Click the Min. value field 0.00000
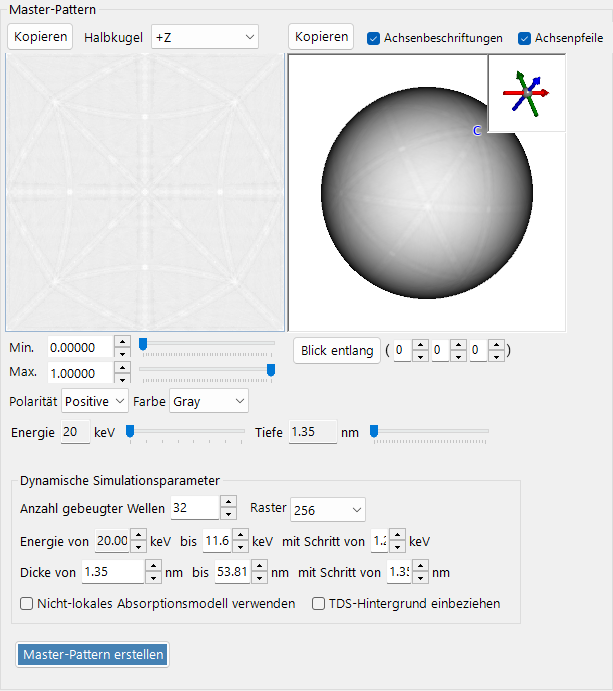The height and width of the screenshot is (691, 613). tap(81, 348)
